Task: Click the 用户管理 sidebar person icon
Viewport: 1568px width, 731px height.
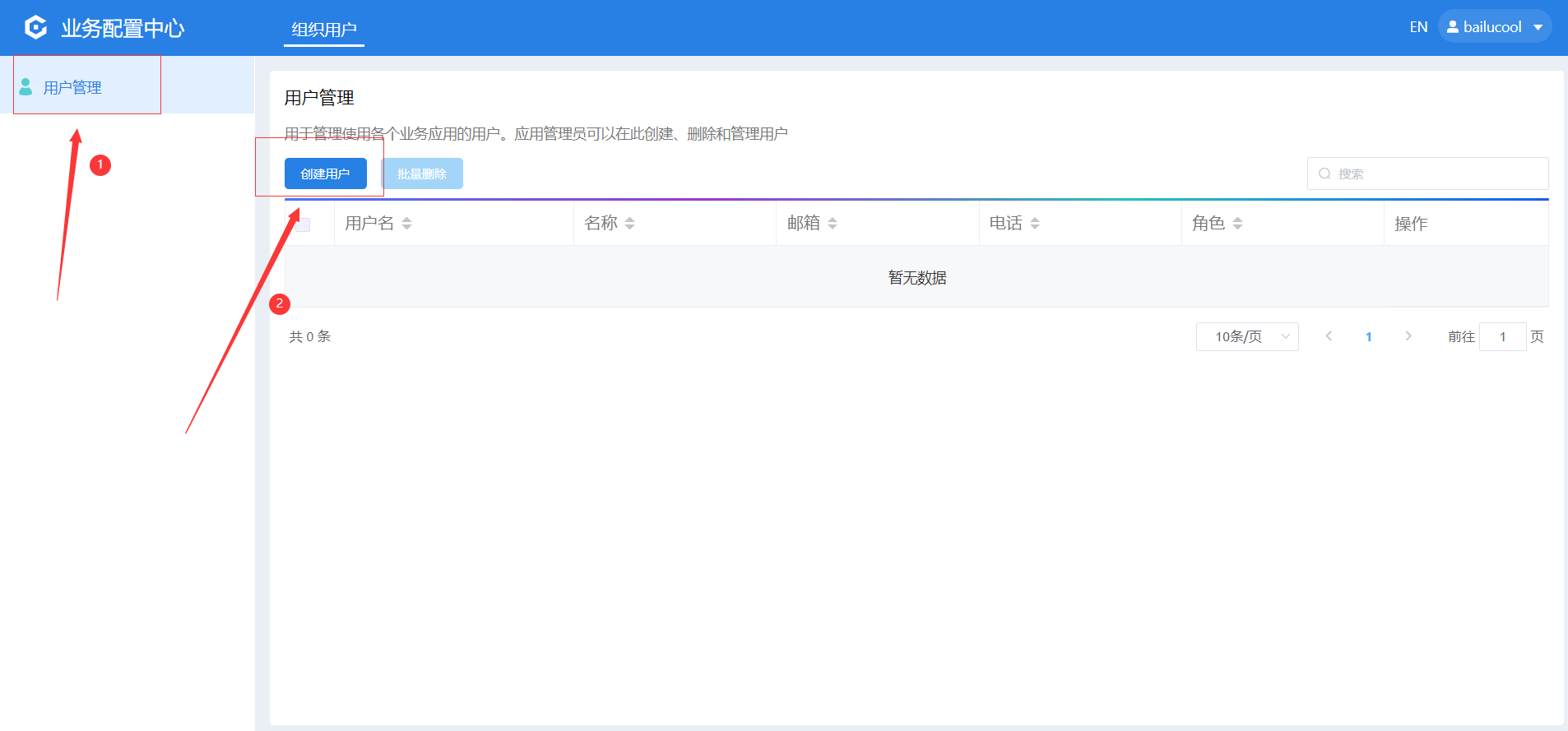Action: pos(26,86)
